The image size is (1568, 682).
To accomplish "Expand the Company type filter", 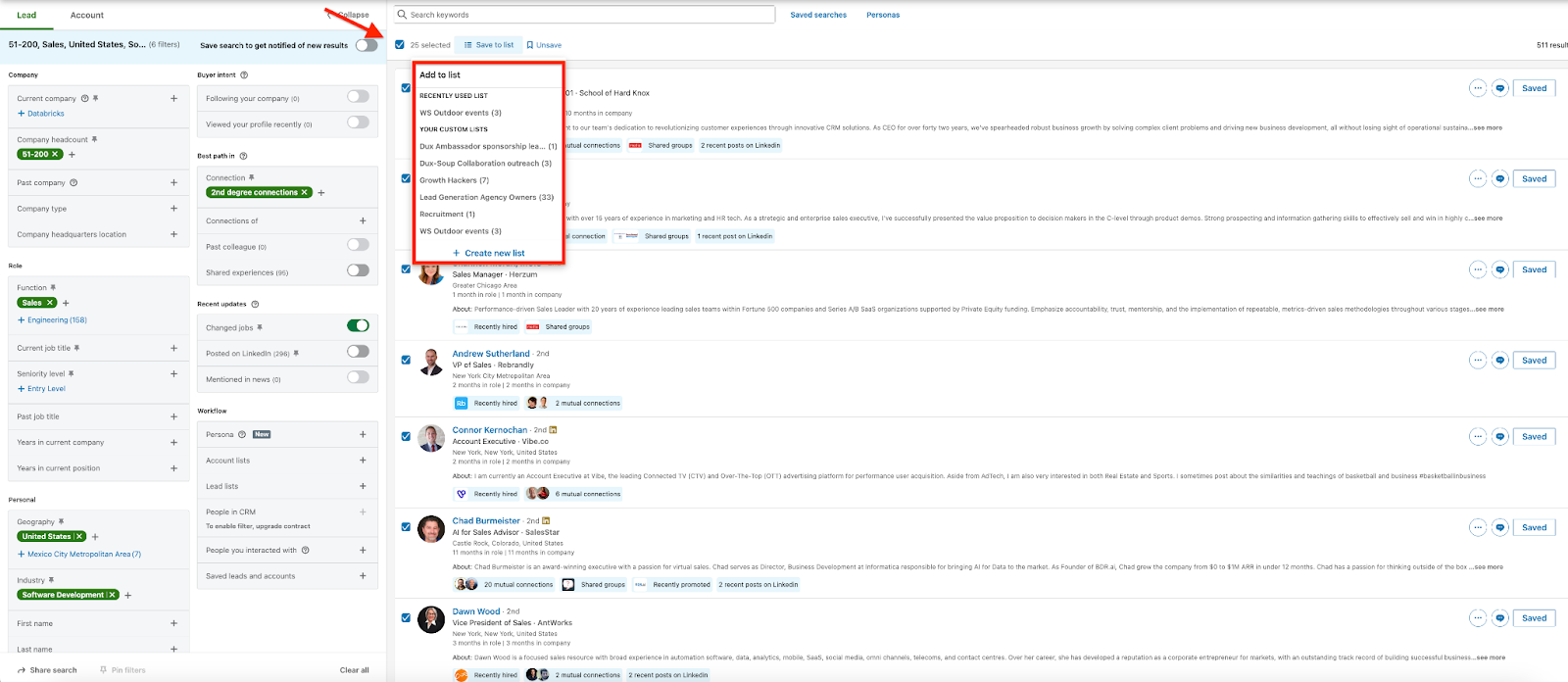I will pyautogui.click(x=173, y=209).
